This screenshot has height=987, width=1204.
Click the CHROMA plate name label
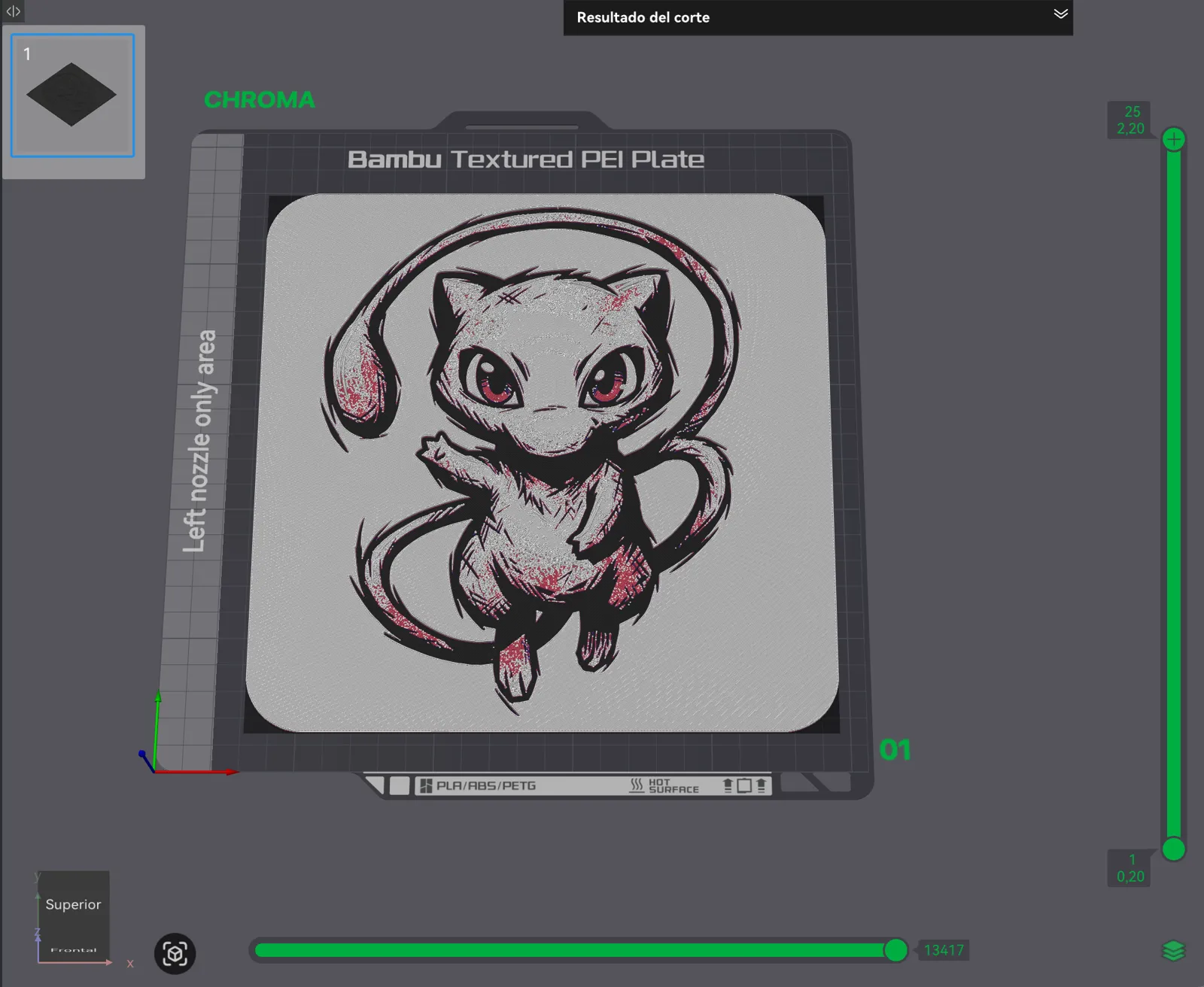point(260,99)
